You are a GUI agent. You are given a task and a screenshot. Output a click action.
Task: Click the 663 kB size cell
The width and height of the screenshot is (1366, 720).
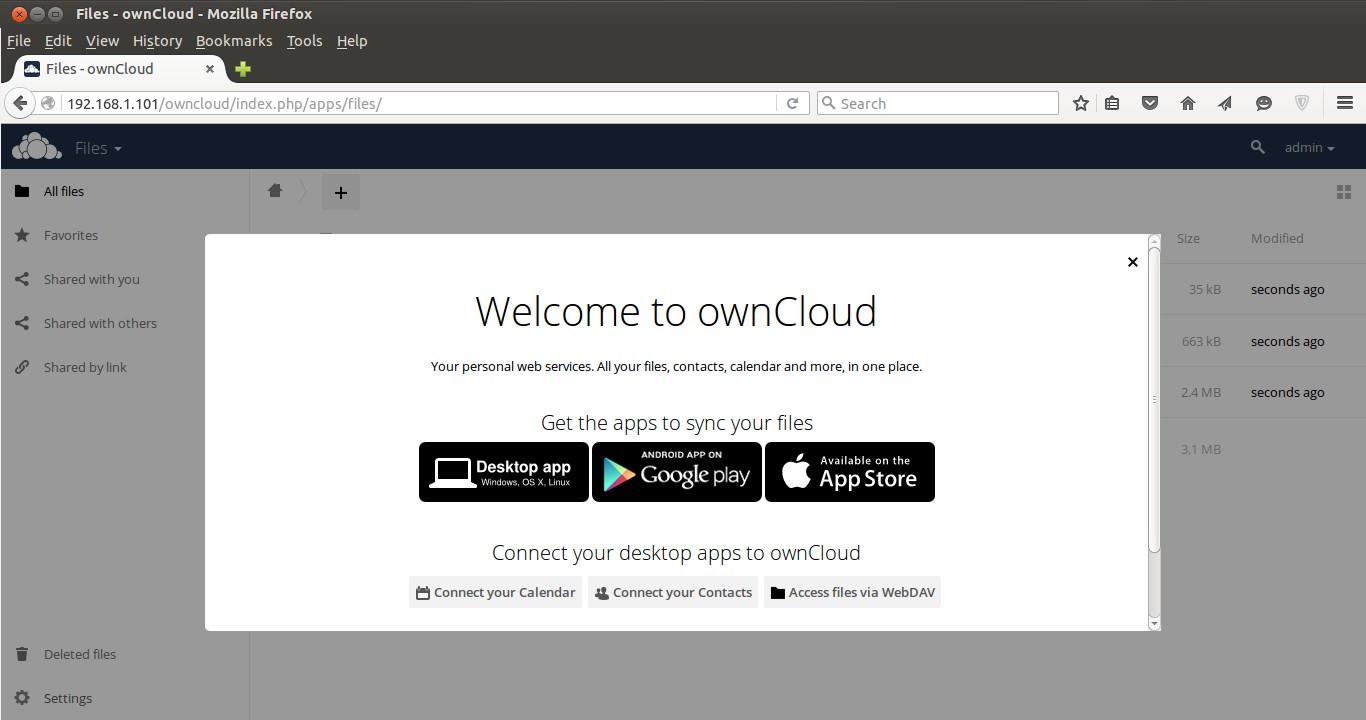coord(1201,341)
